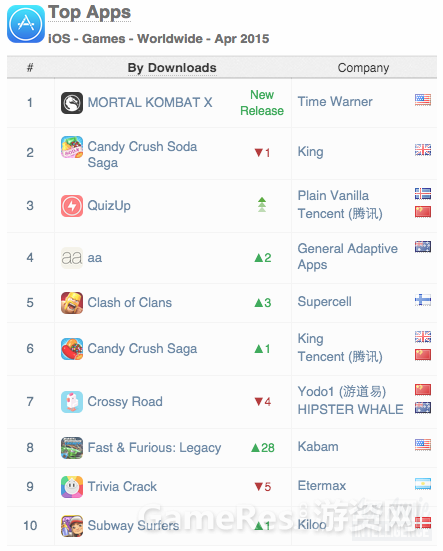The image size is (443, 551).
Task: Click the By Downloads column header
Action: point(172,68)
